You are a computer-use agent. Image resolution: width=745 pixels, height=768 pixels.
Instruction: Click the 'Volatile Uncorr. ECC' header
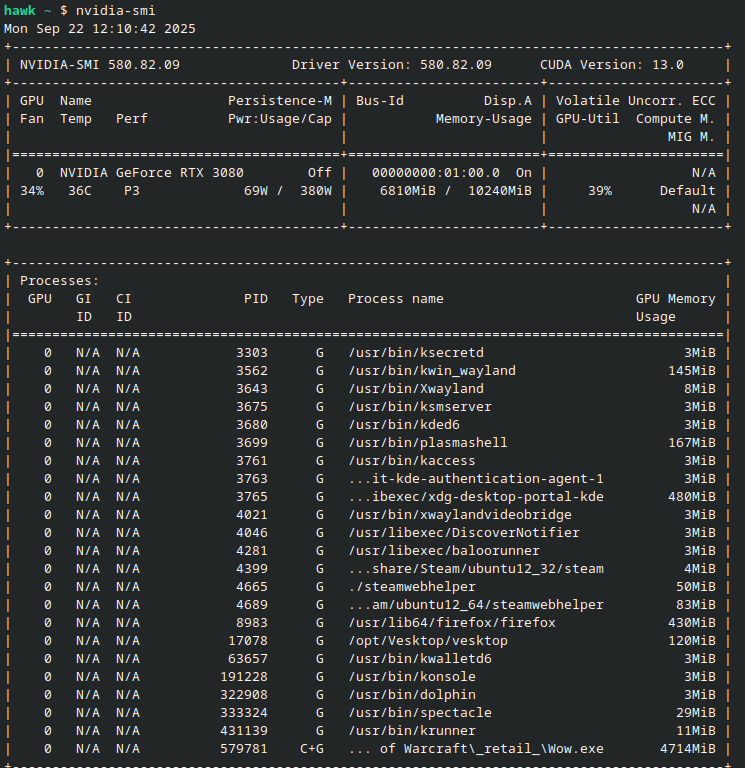(x=636, y=101)
